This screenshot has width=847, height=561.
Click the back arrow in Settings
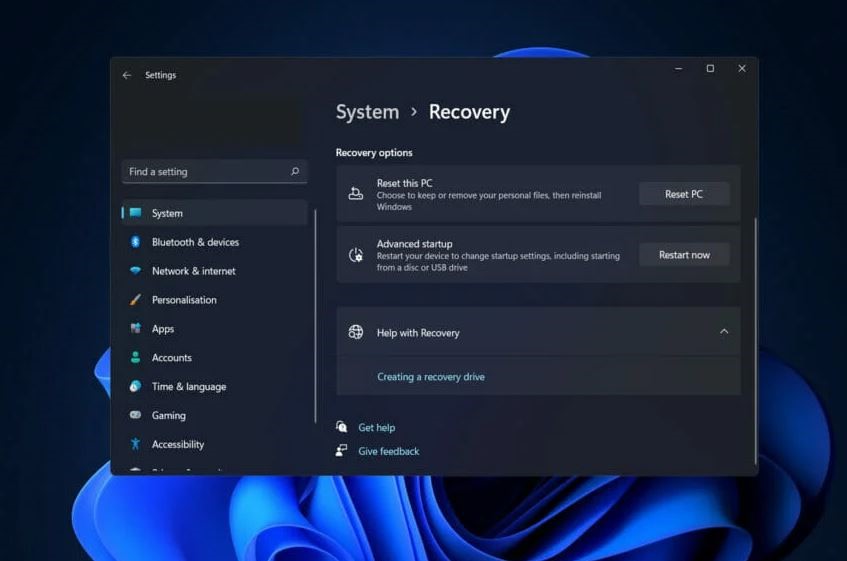pos(126,75)
